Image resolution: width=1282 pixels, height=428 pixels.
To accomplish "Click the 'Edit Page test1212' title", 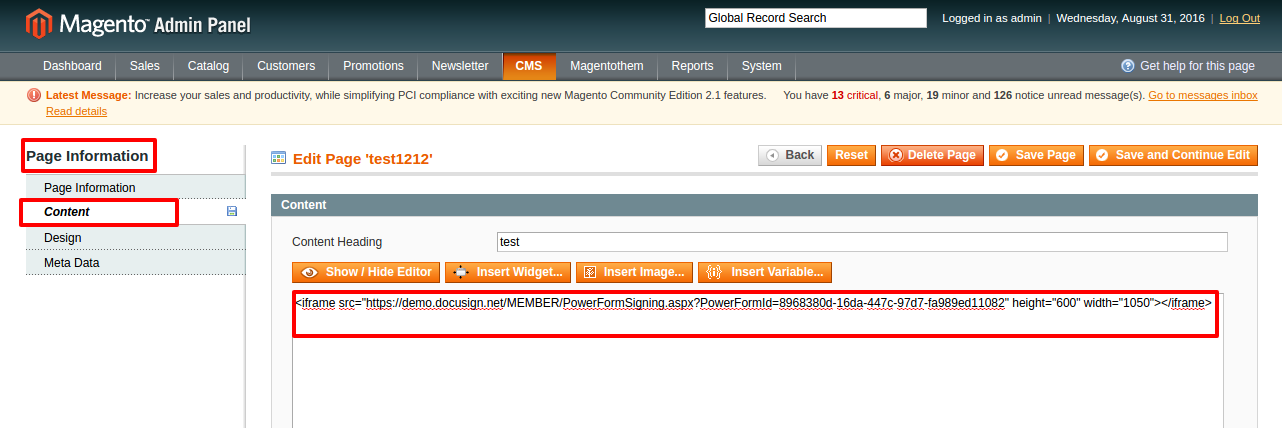I will (x=363, y=158).
